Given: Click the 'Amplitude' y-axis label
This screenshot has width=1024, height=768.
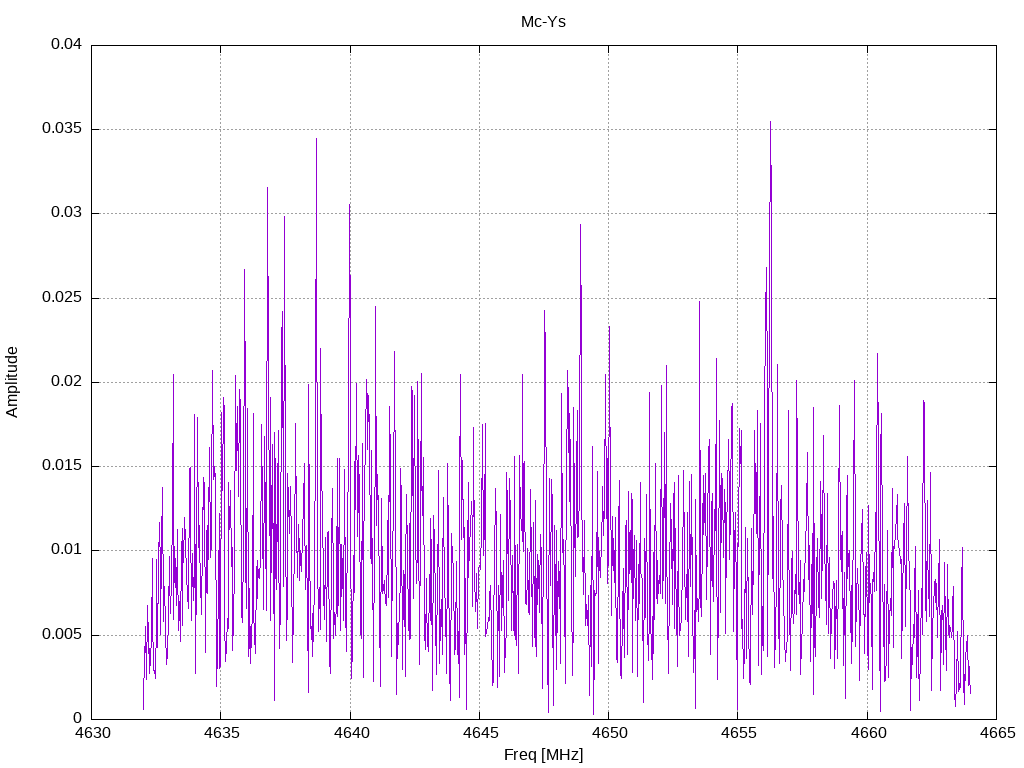Looking at the screenshot, I should [12, 382].
